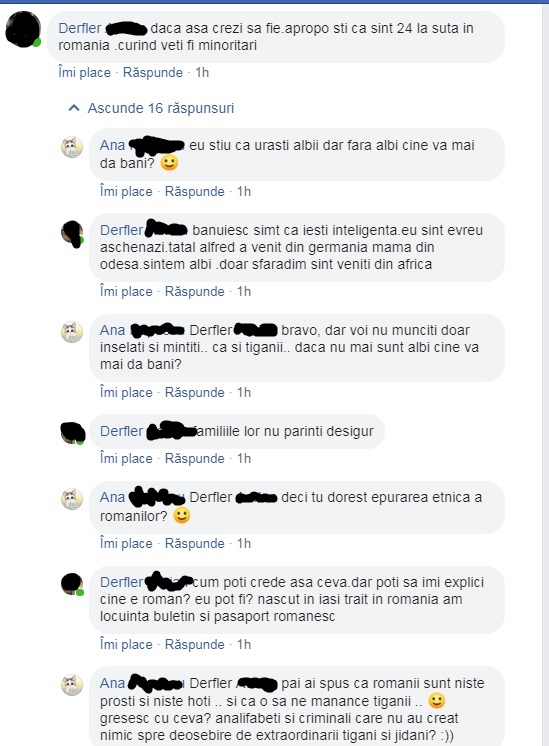The height and width of the screenshot is (746, 549).
Task: Open Derfler's avatar beside 'cine e roman' comment
Action: tap(72, 585)
